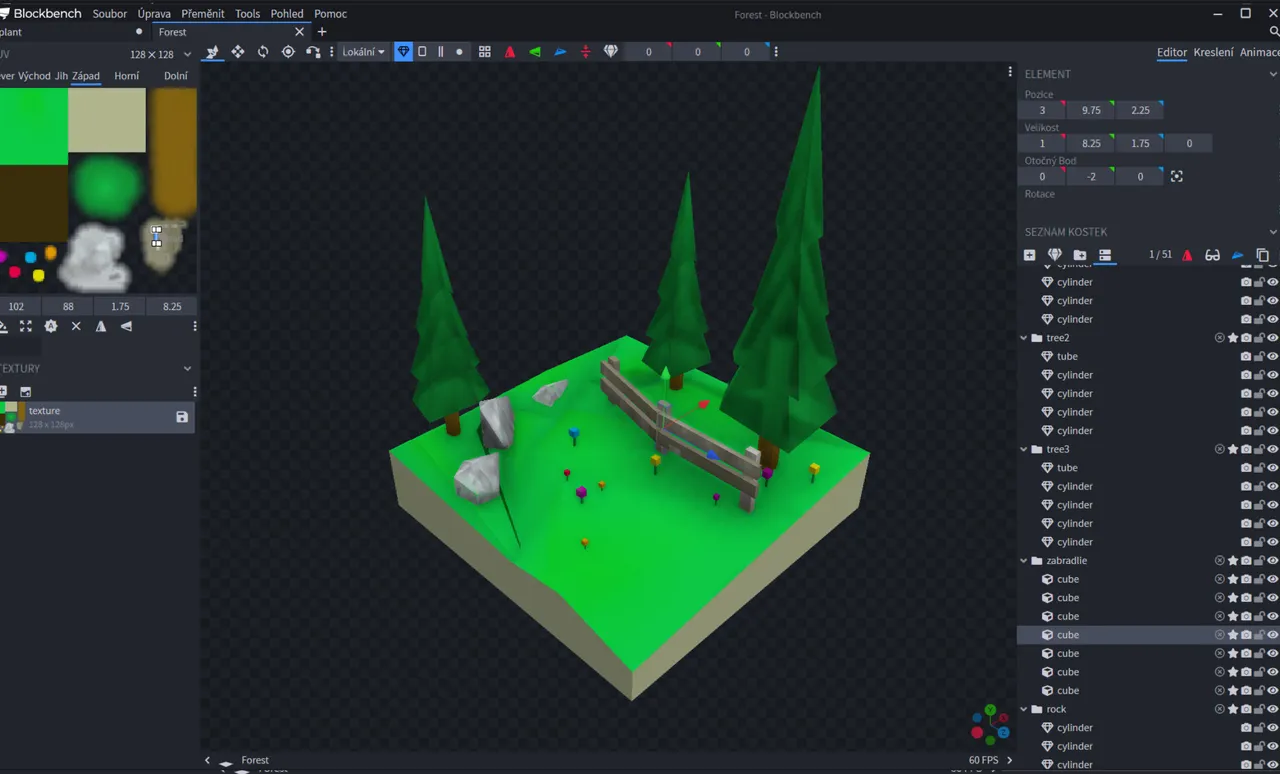Collapse the TEXTURY panel chevron
Screen dimensions: 1280x774
point(187,368)
